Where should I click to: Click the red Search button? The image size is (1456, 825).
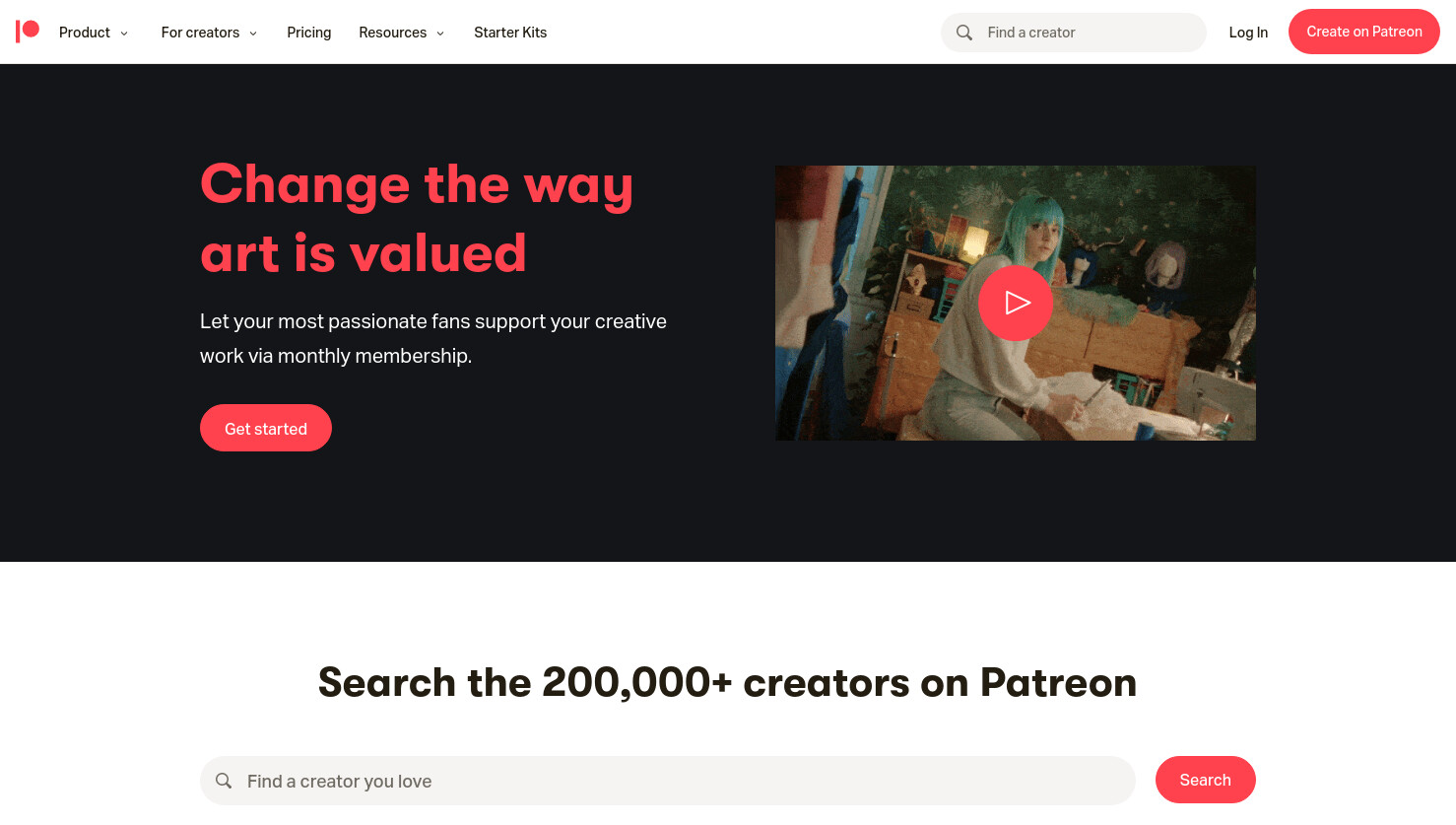(1206, 780)
